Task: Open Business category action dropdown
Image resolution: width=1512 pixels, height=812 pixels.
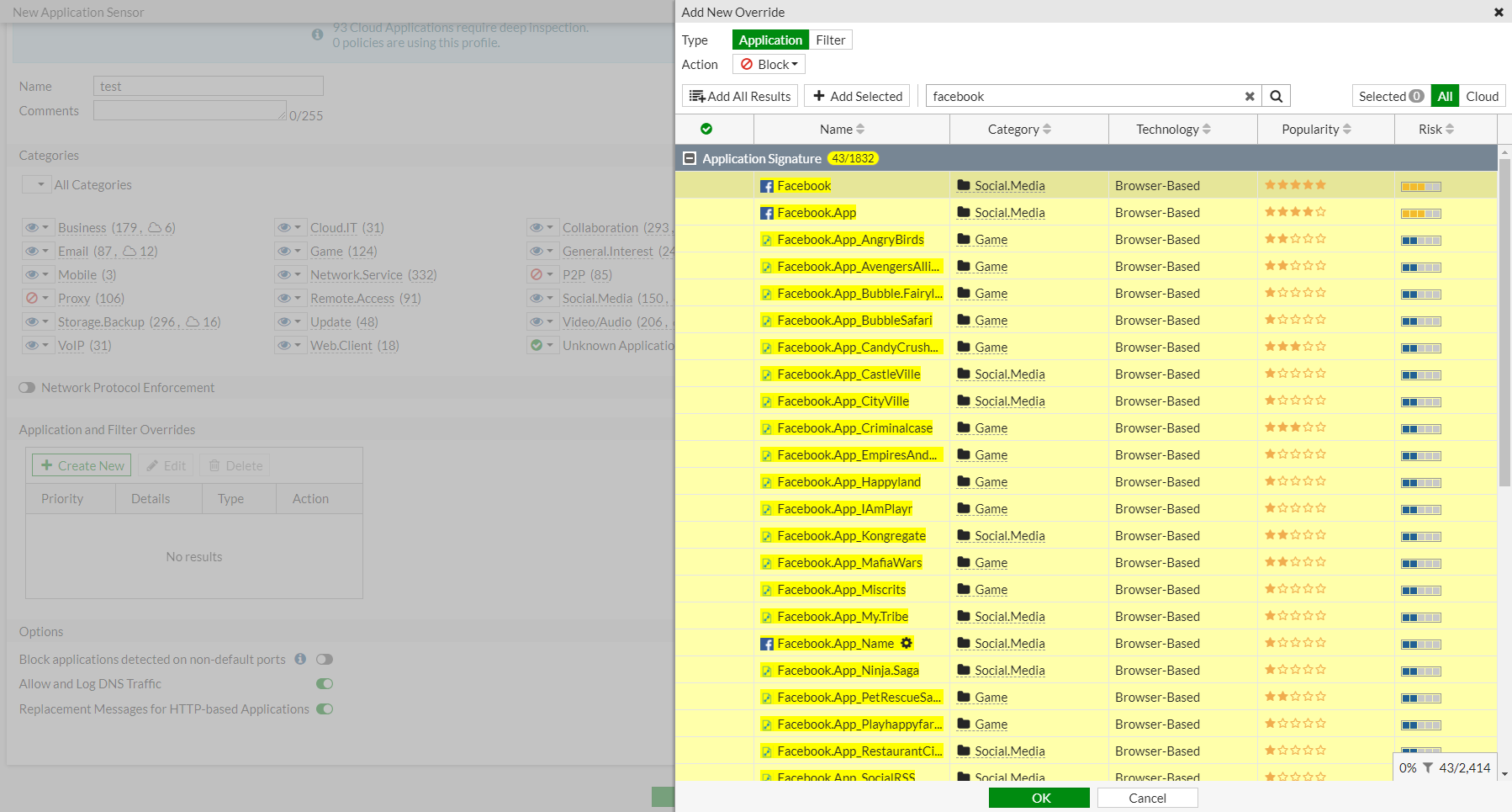Action: tap(37, 227)
